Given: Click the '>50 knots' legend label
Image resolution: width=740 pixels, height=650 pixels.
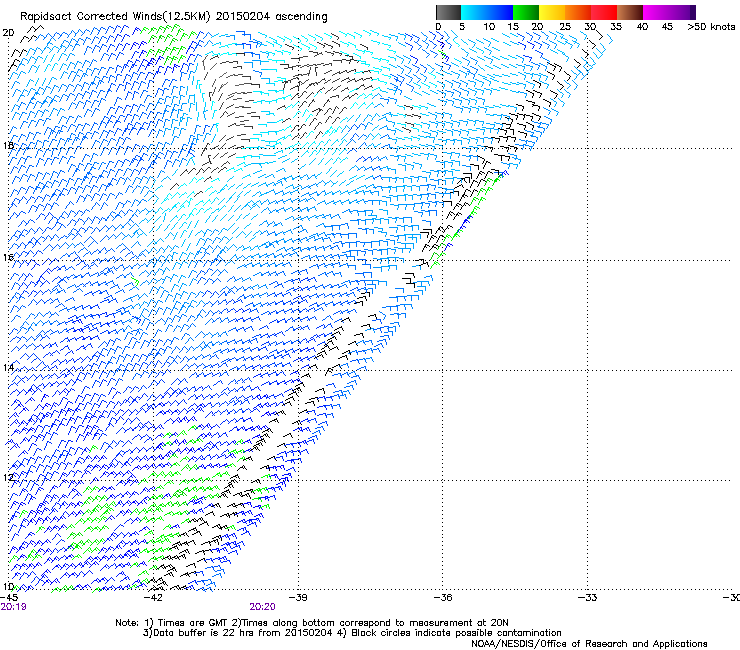Looking at the screenshot, I should 711,27.
